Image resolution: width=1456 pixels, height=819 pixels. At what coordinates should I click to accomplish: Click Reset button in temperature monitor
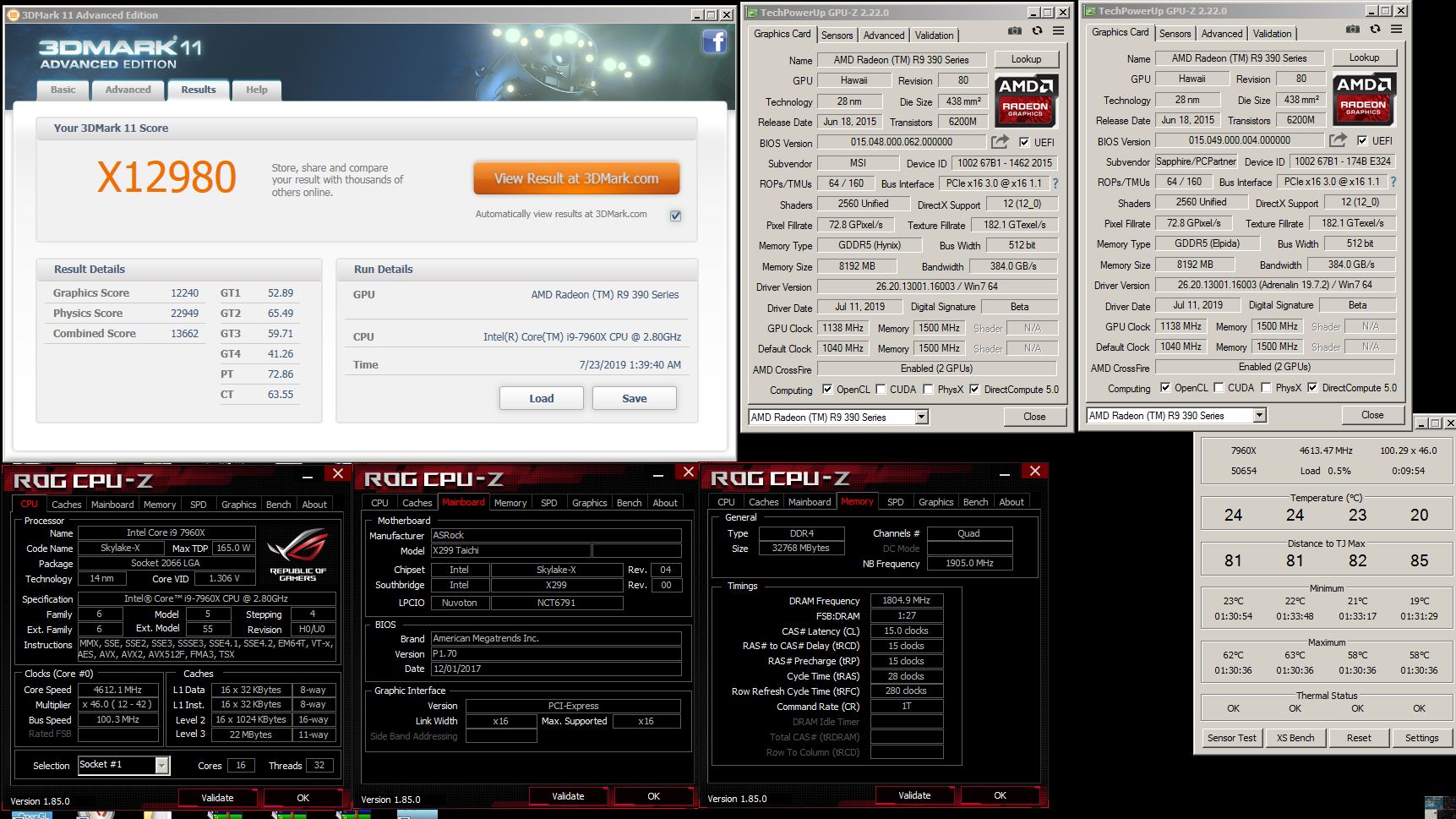tap(1359, 738)
